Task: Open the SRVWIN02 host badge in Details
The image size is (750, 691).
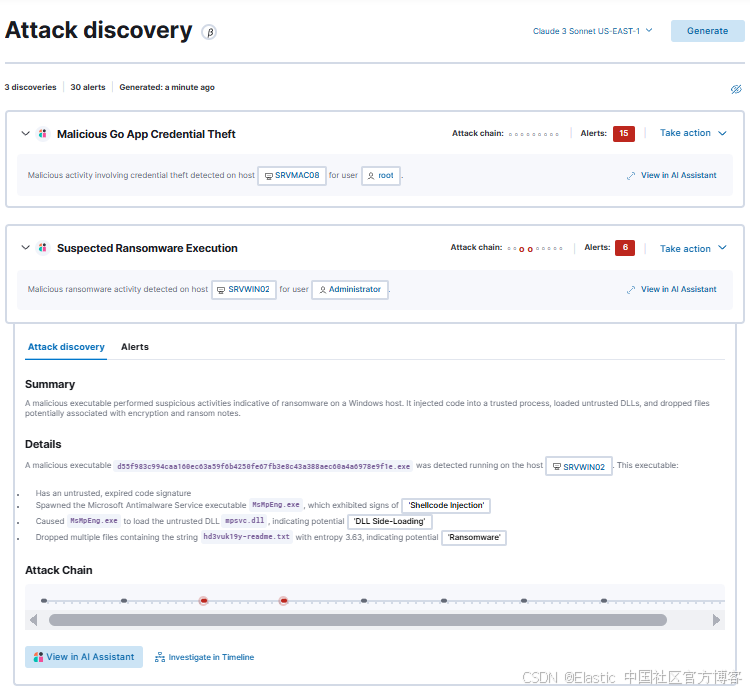Action: coord(579,467)
